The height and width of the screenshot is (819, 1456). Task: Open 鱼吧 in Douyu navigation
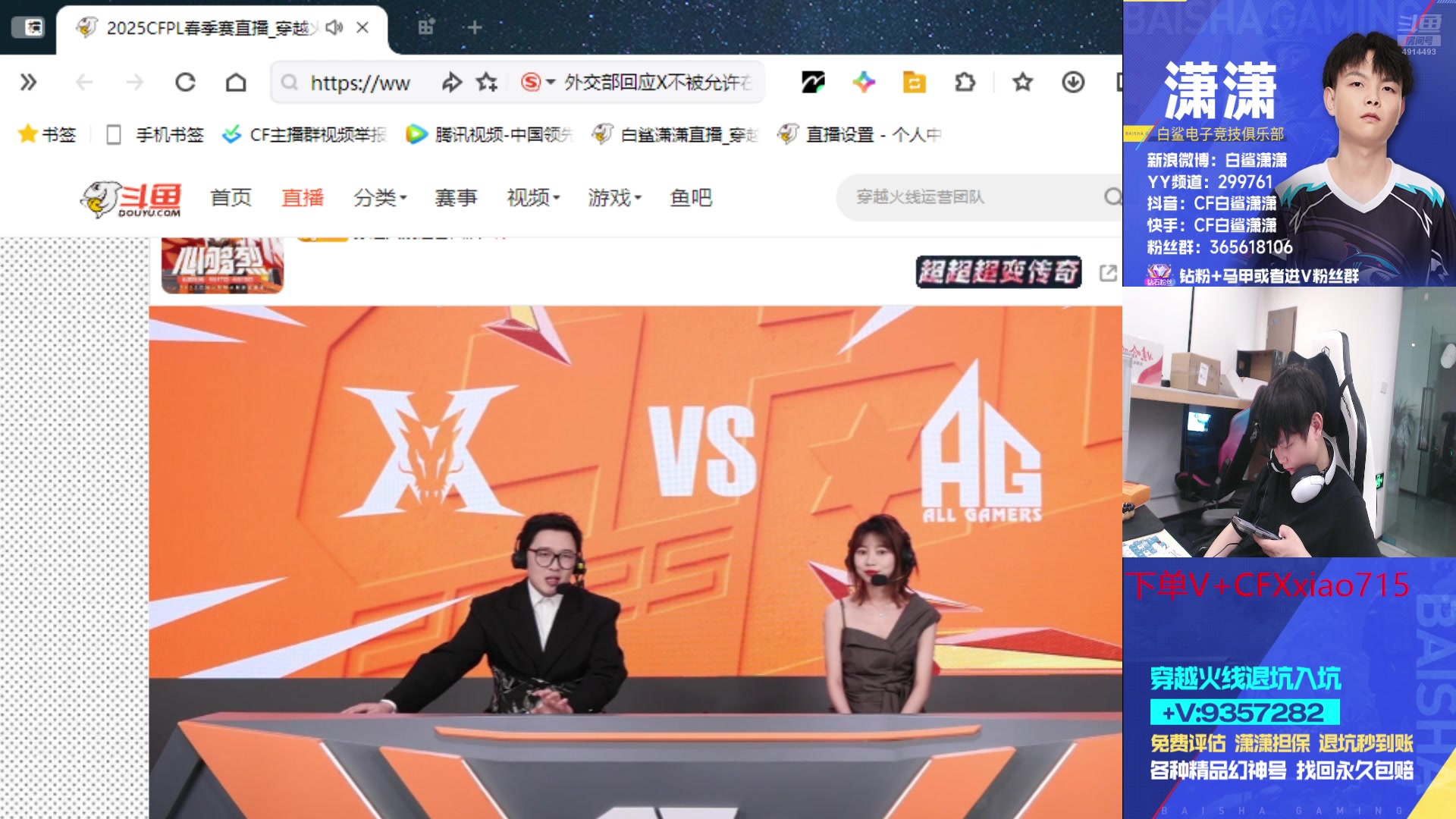tap(691, 198)
